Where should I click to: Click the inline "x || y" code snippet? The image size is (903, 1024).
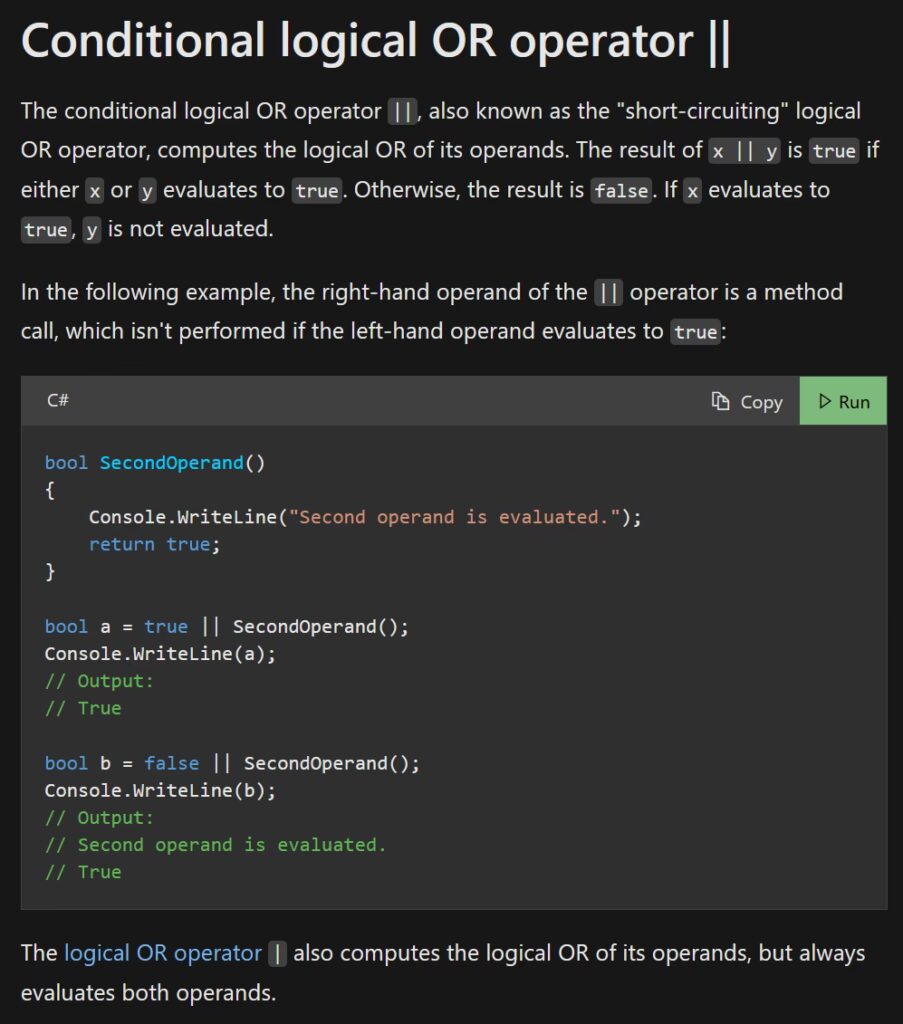[x=745, y=151]
